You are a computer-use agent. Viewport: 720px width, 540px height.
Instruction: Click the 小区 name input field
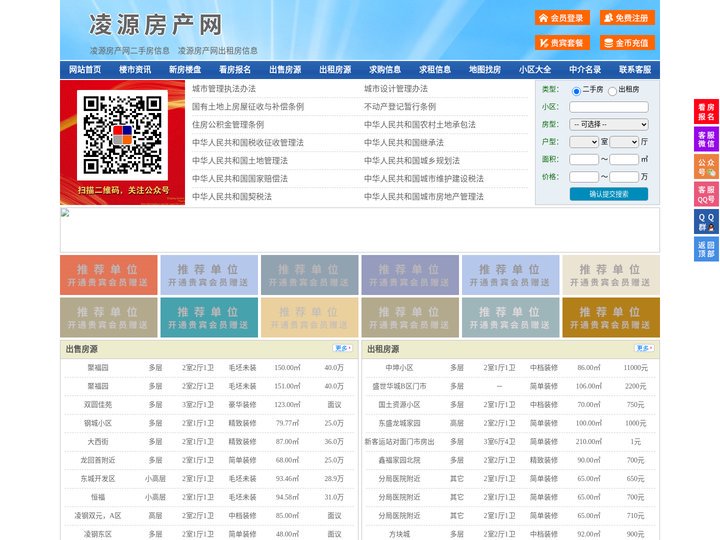click(609, 107)
